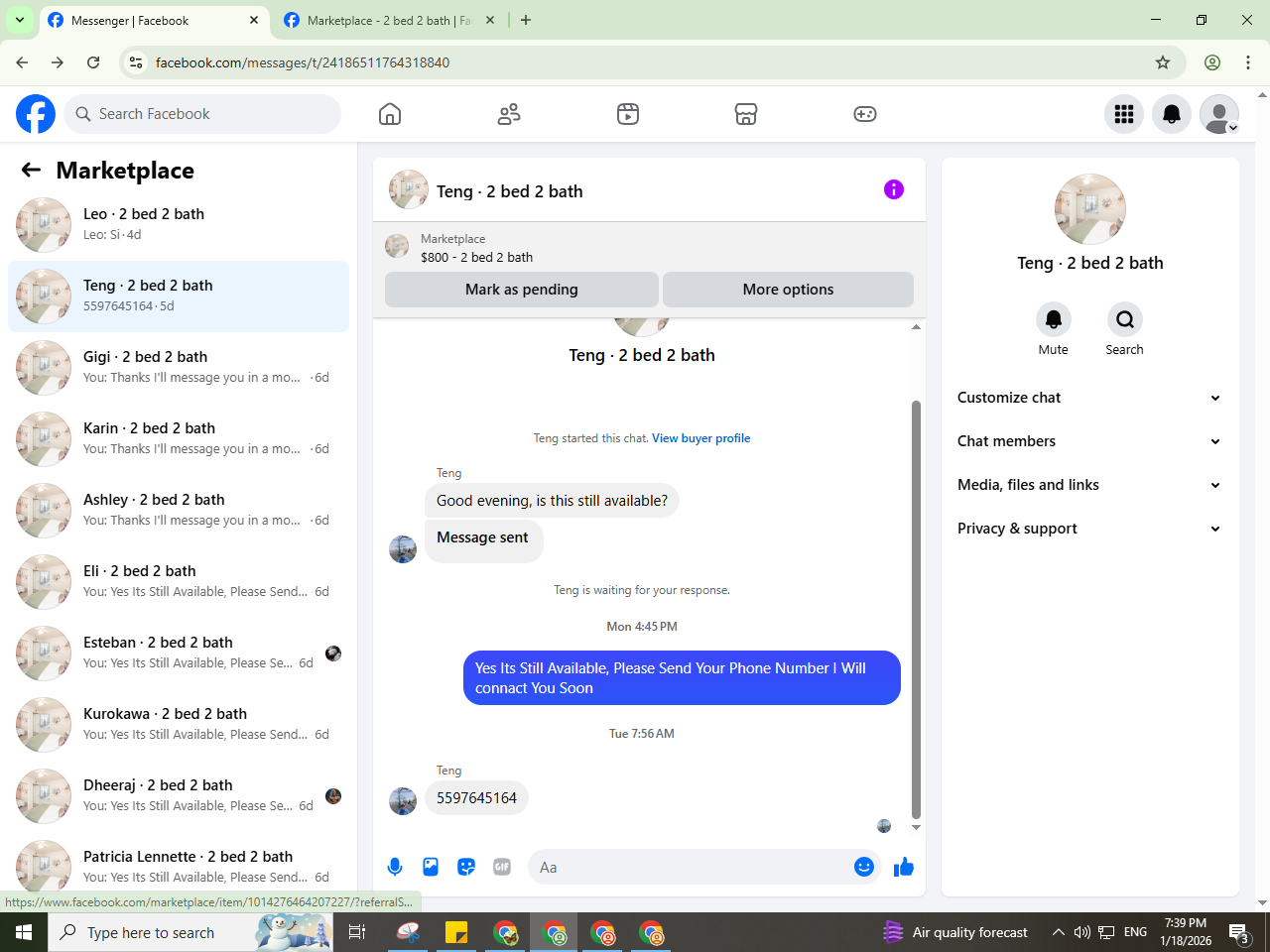Click the browser address bar URL
The height and width of the screenshot is (952, 1270).
[303, 62]
